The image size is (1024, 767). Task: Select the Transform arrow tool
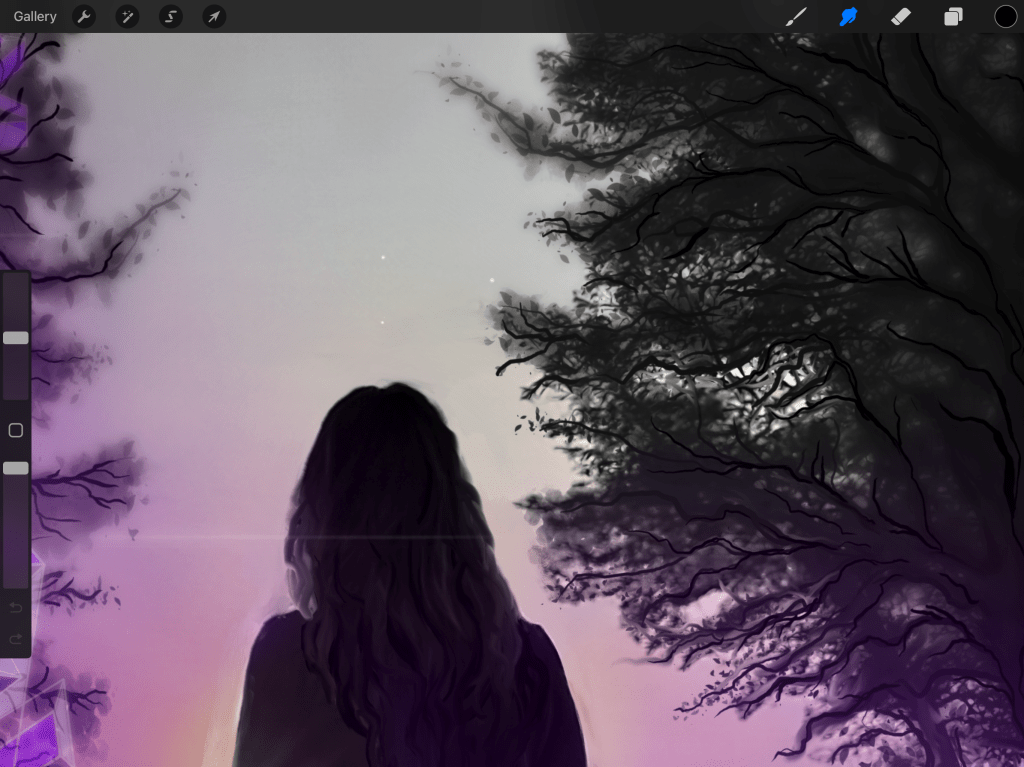tap(214, 17)
